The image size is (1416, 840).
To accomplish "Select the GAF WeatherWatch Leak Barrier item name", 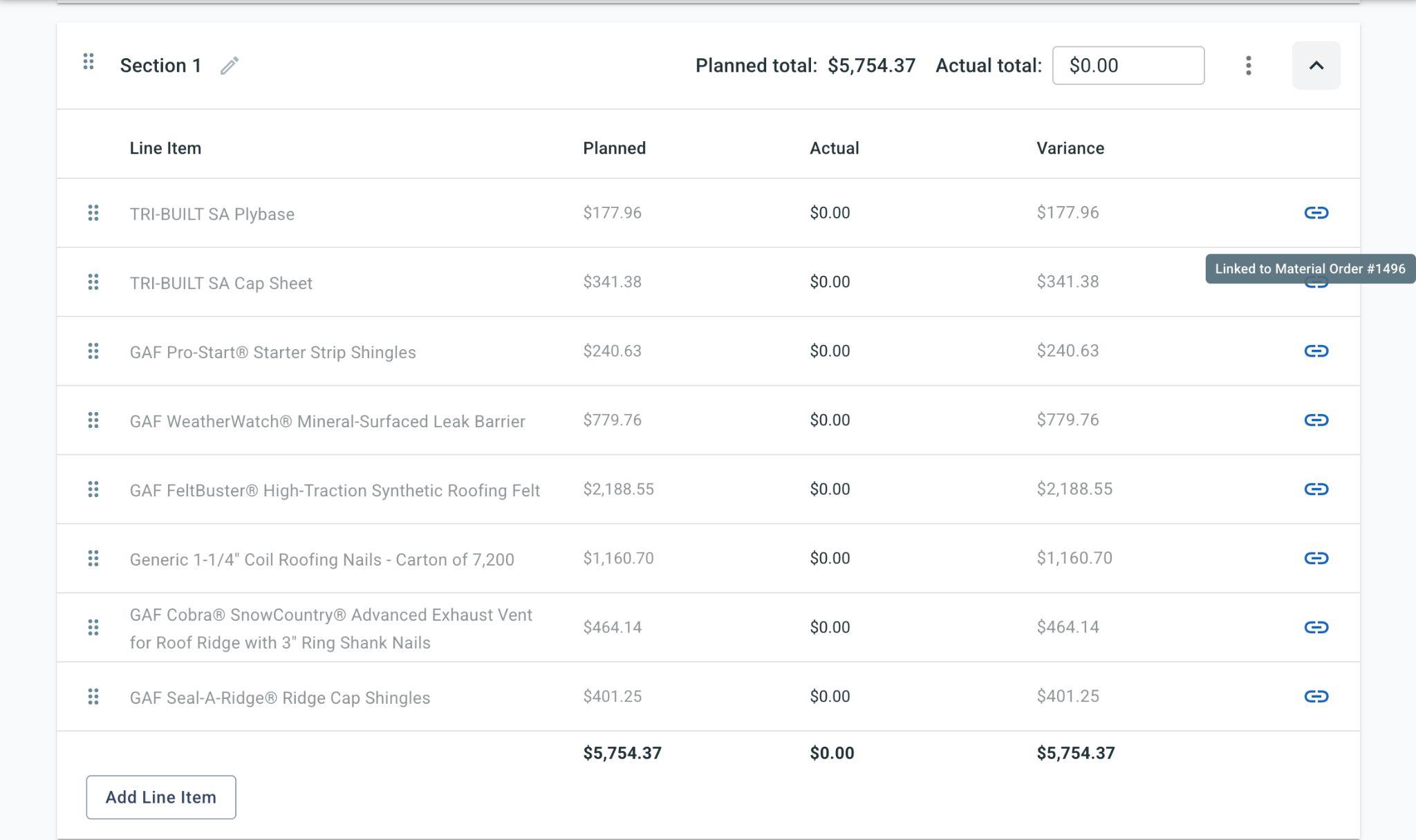I will coord(327,422).
